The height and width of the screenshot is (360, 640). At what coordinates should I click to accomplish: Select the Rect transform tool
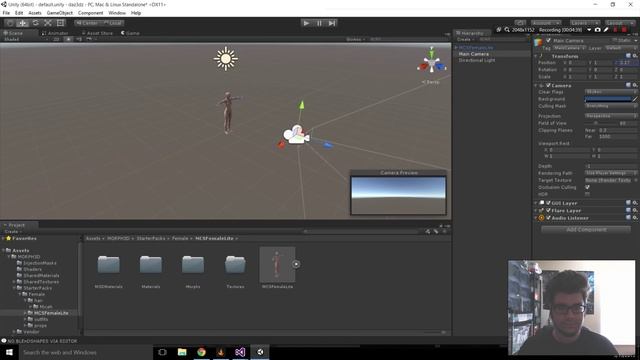click(x=61, y=23)
